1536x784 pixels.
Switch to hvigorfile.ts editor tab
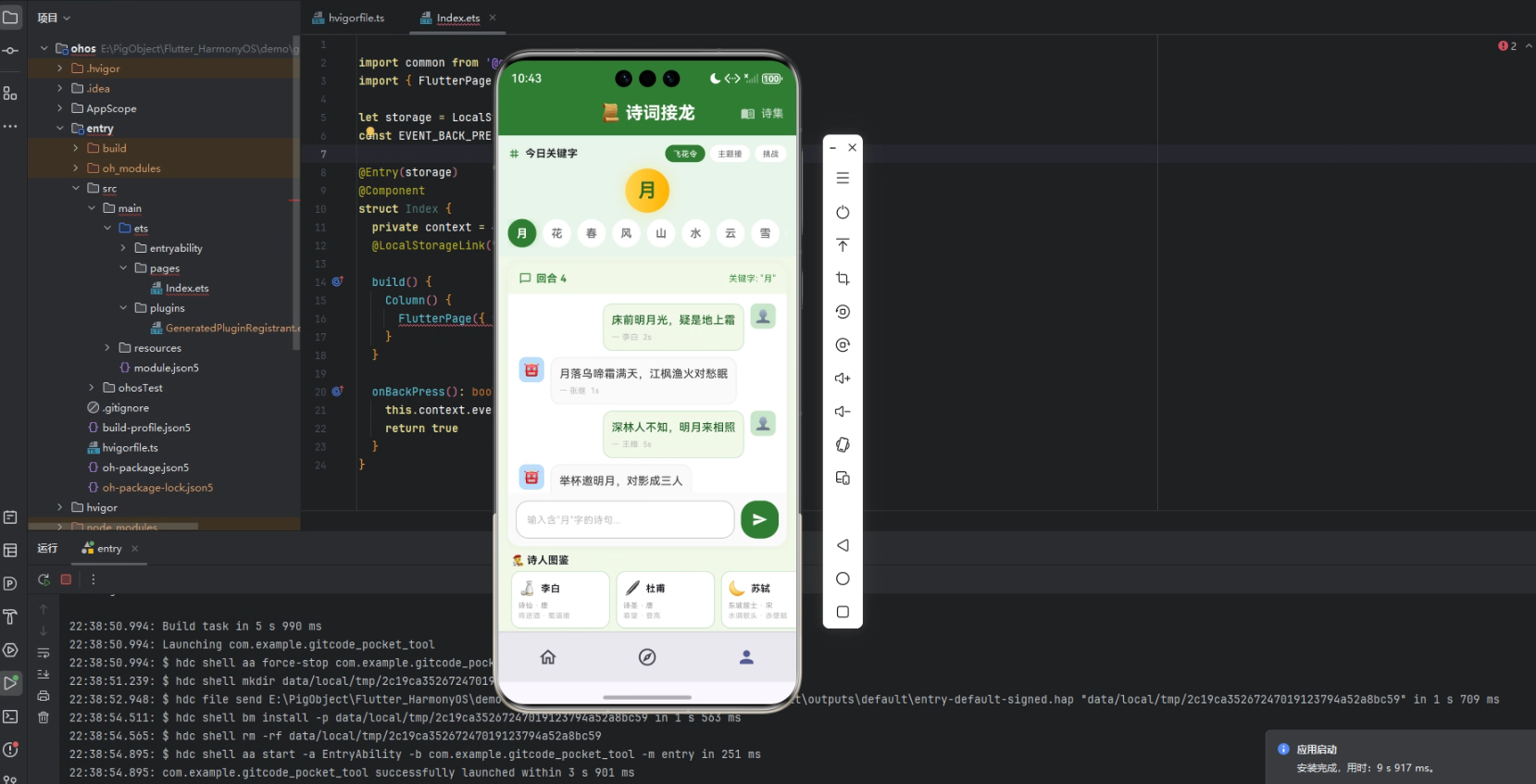point(348,18)
